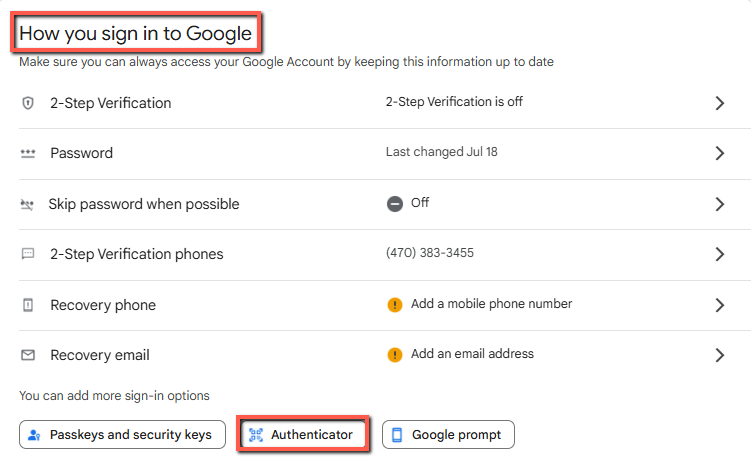Expand the Skip password when possible chevron
Viewport: 751px width, 467px height.
pos(719,204)
